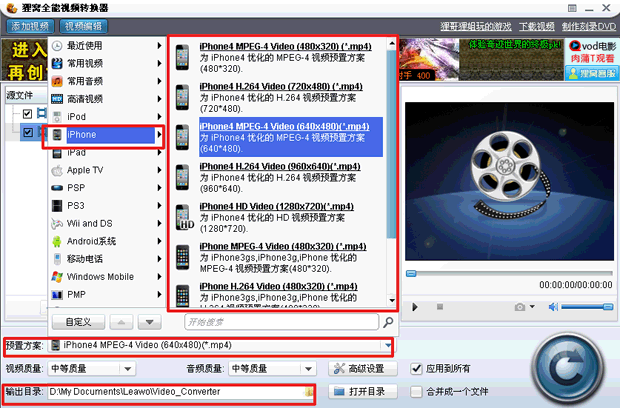
Task: Open the 狸哥狸姐玩的游戏 link
Action: pos(476,26)
